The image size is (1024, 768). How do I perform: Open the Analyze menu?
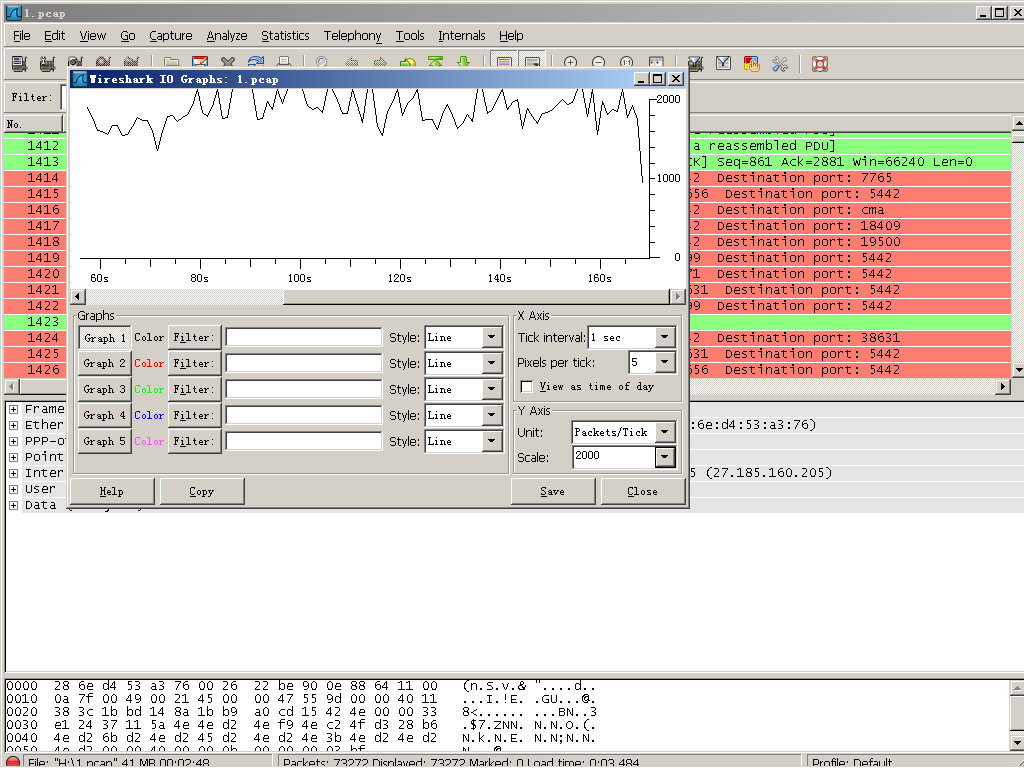point(227,35)
